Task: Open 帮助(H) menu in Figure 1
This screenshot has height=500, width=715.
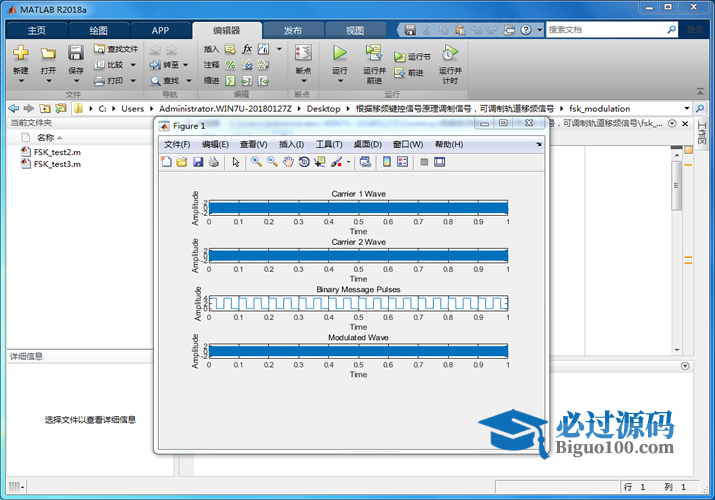Action: coord(449,144)
